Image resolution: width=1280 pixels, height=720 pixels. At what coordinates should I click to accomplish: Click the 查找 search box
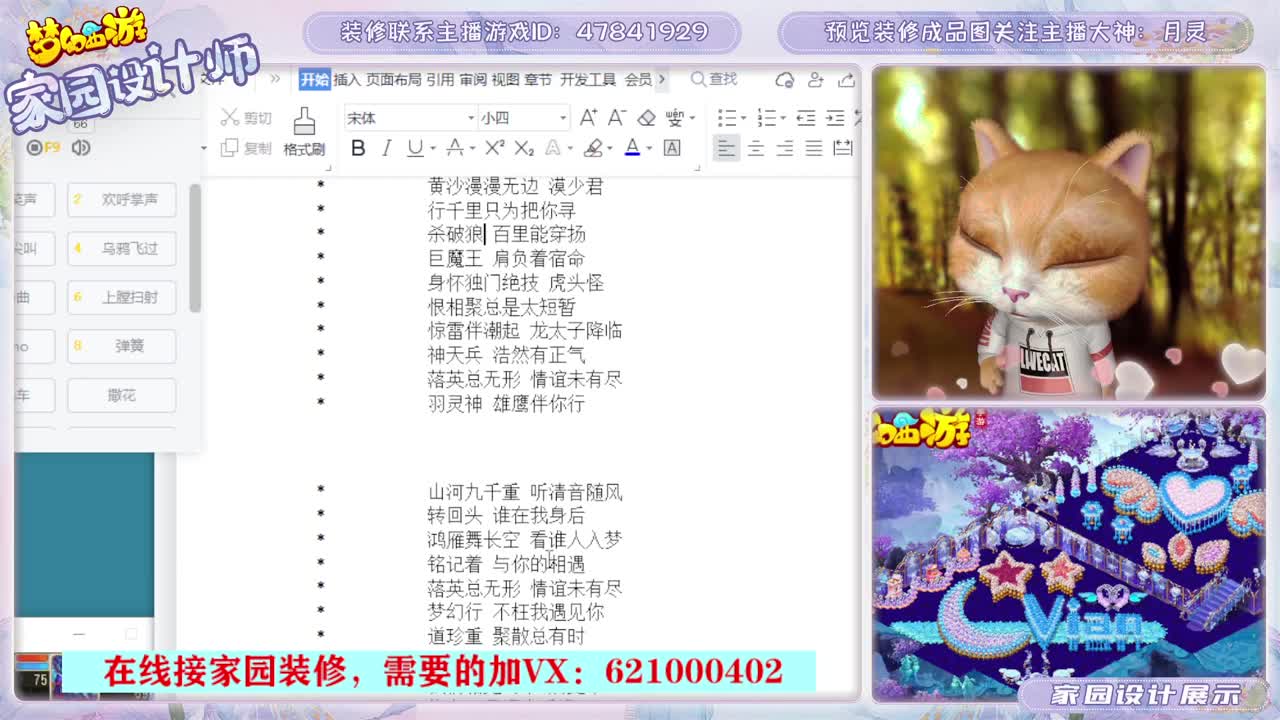click(714, 79)
